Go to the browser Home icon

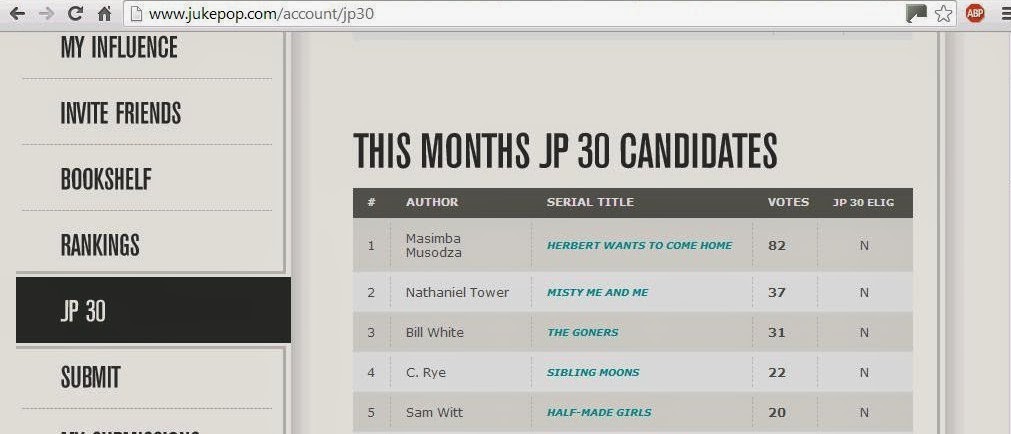point(104,14)
